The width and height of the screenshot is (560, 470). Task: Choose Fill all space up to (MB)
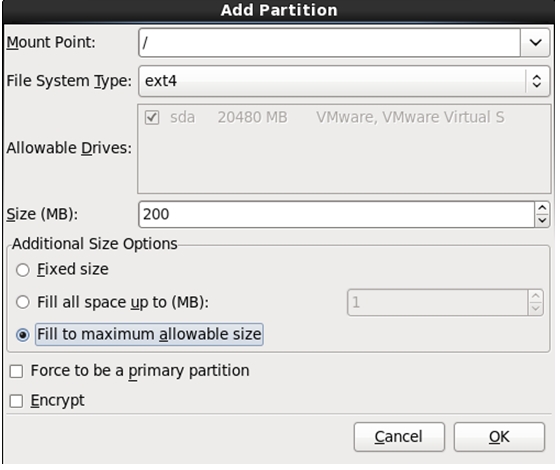click(22, 302)
